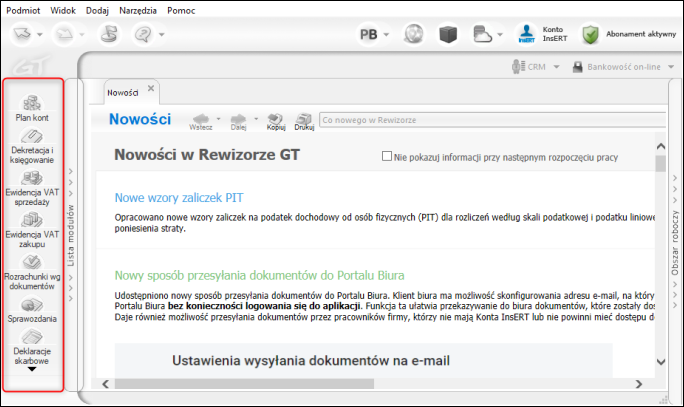Open dropdown next to cloud server icon
The height and width of the screenshot is (407, 684).
pyautogui.click(x=500, y=34)
